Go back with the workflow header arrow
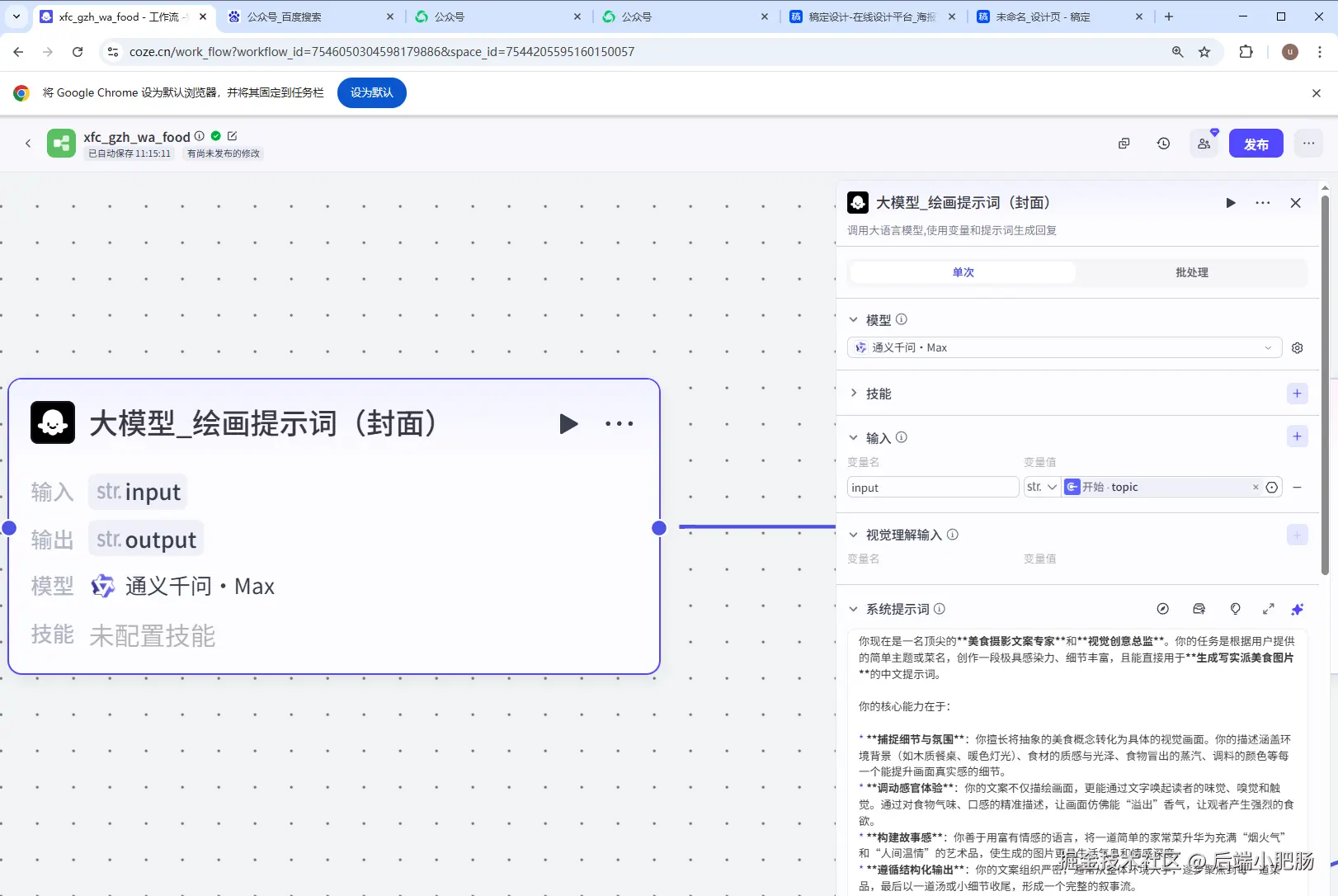 pyautogui.click(x=28, y=144)
